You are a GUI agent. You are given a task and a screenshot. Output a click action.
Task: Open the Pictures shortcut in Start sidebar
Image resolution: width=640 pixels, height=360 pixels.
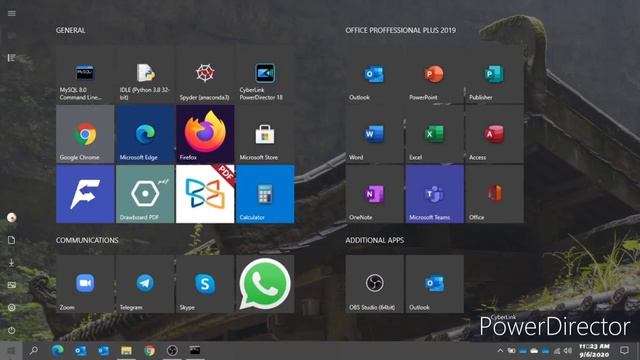click(11, 285)
